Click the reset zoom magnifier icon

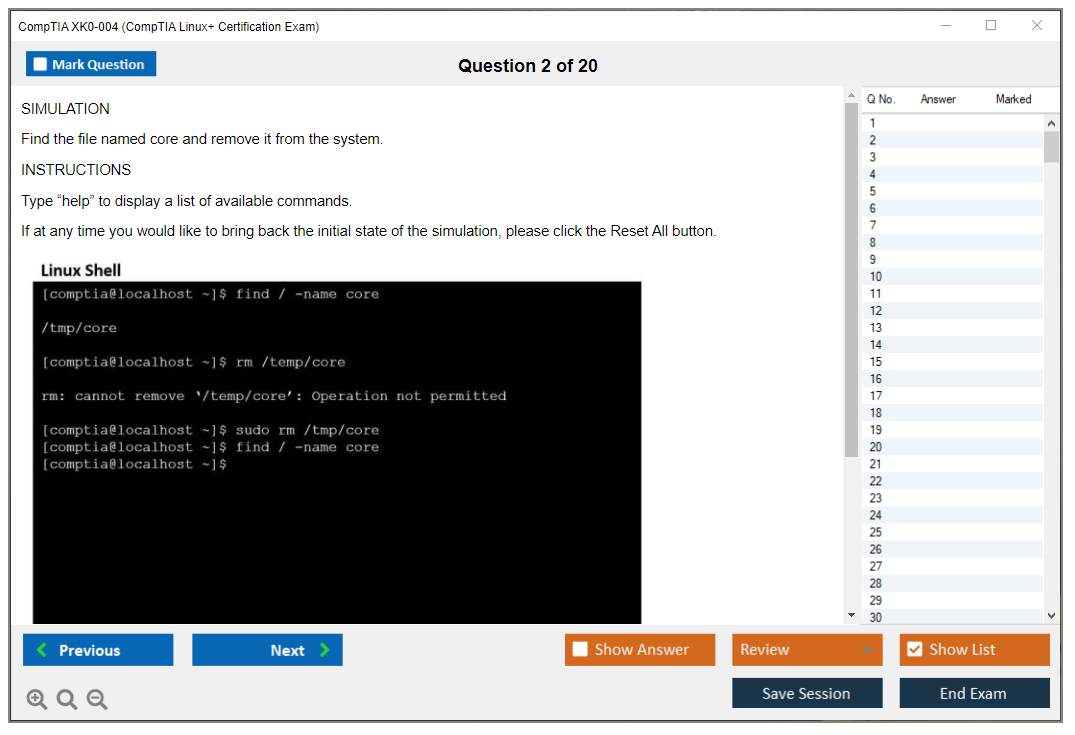(67, 700)
